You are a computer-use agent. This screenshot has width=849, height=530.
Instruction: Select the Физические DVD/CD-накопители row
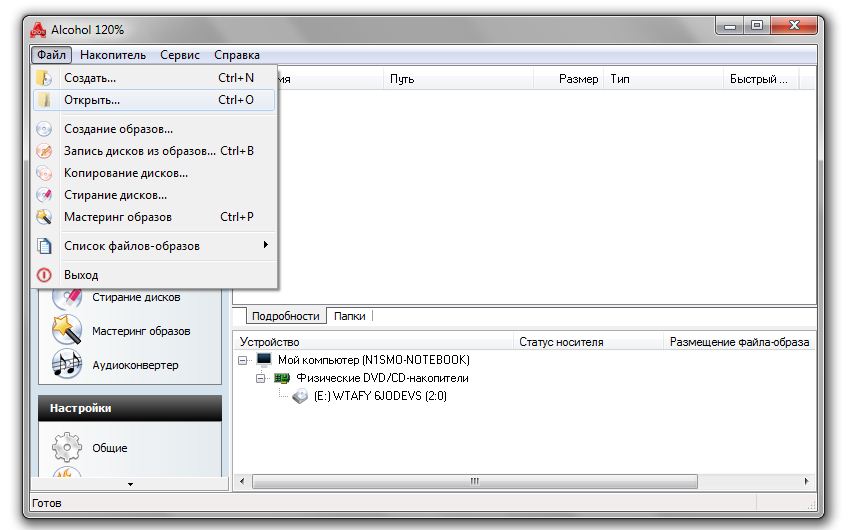[382, 378]
